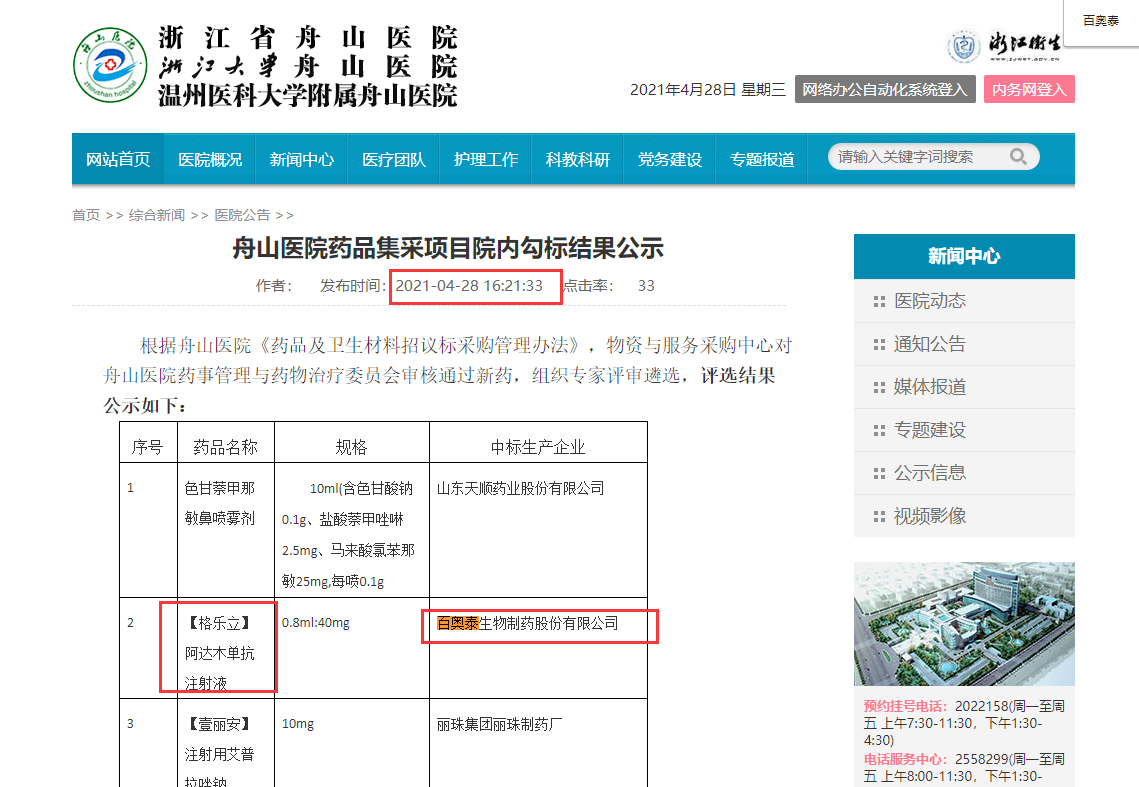This screenshot has width=1139, height=787.
Task: Select 医疗团队 navigation item
Action: pos(394,159)
